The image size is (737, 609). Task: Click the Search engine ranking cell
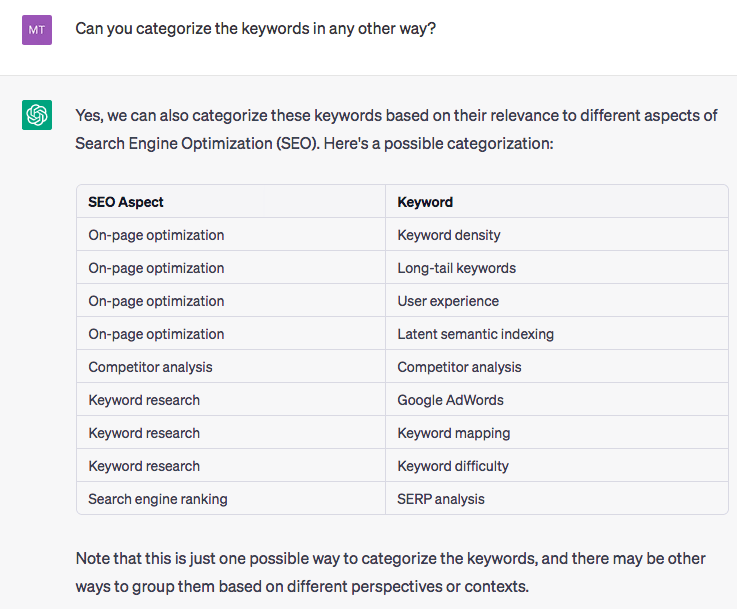(231, 499)
